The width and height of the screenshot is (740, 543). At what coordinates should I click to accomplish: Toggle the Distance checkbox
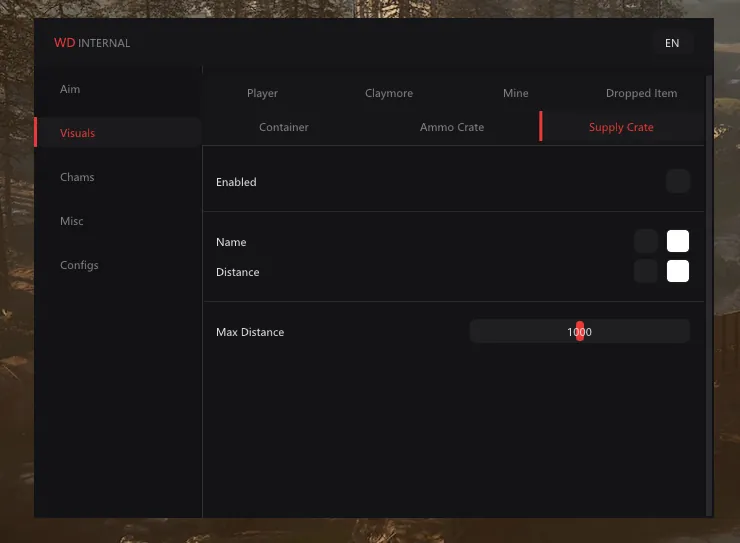(646, 271)
